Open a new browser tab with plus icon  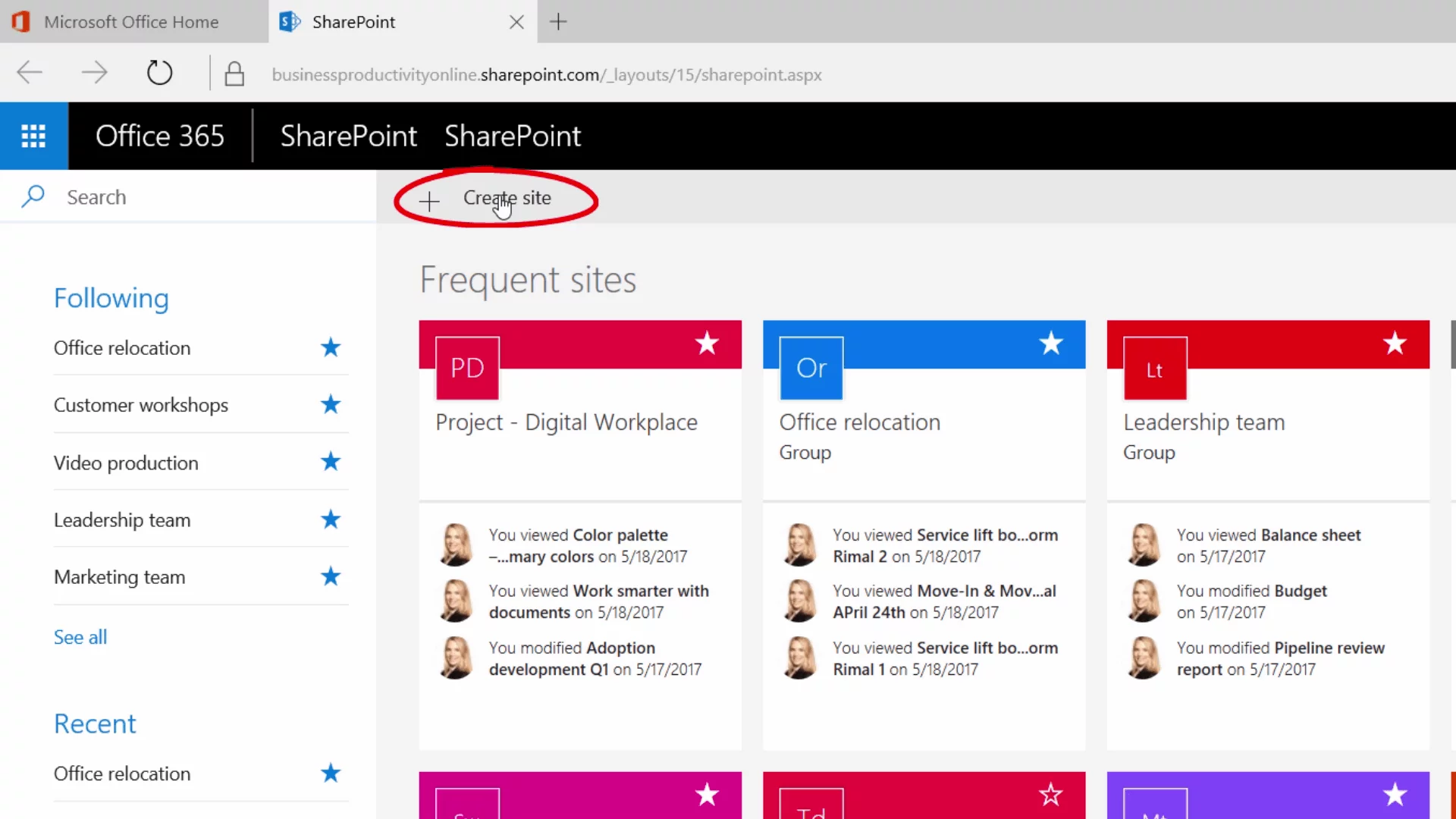coord(558,22)
